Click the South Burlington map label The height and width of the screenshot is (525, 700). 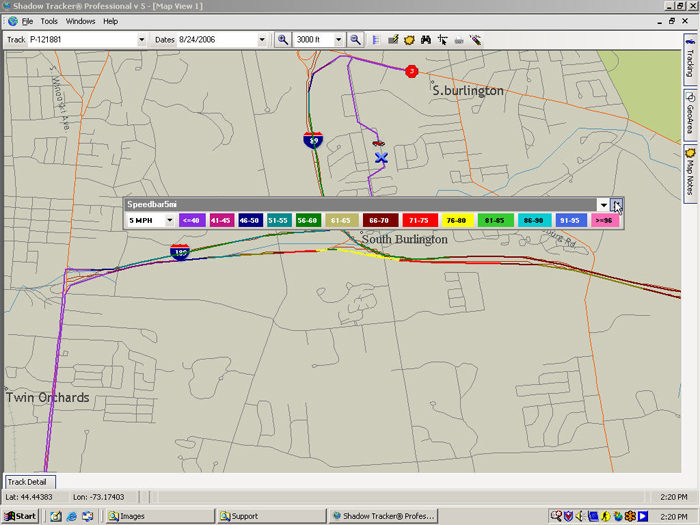404,239
